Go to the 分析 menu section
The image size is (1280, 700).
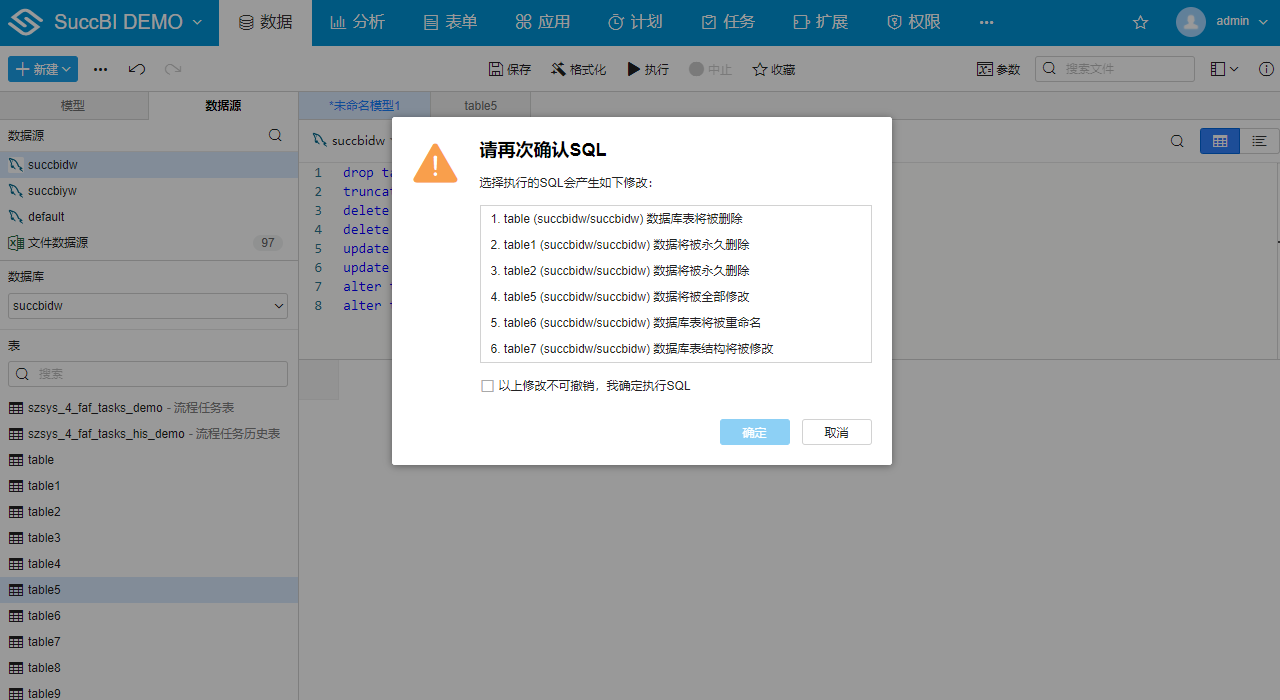(x=357, y=21)
